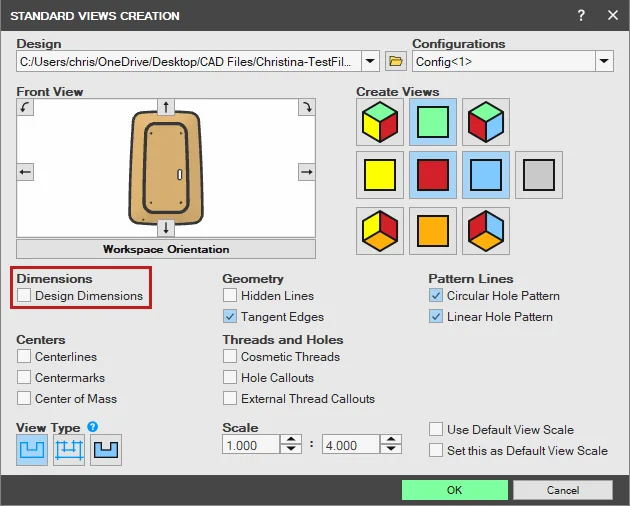Click the 4.000 scale input field
The image size is (630, 506).
coord(351,445)
